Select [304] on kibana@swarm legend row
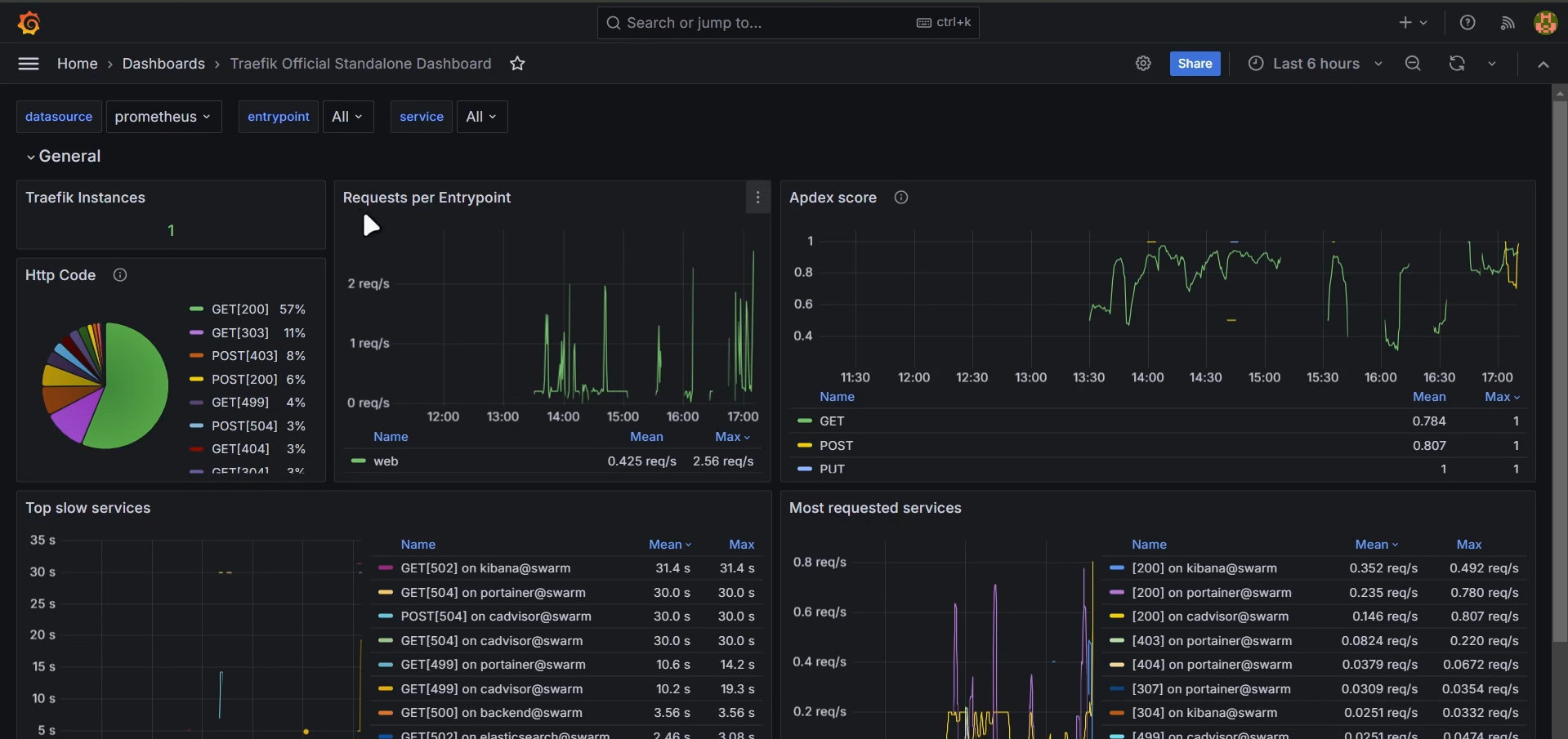 [1315, 713]
